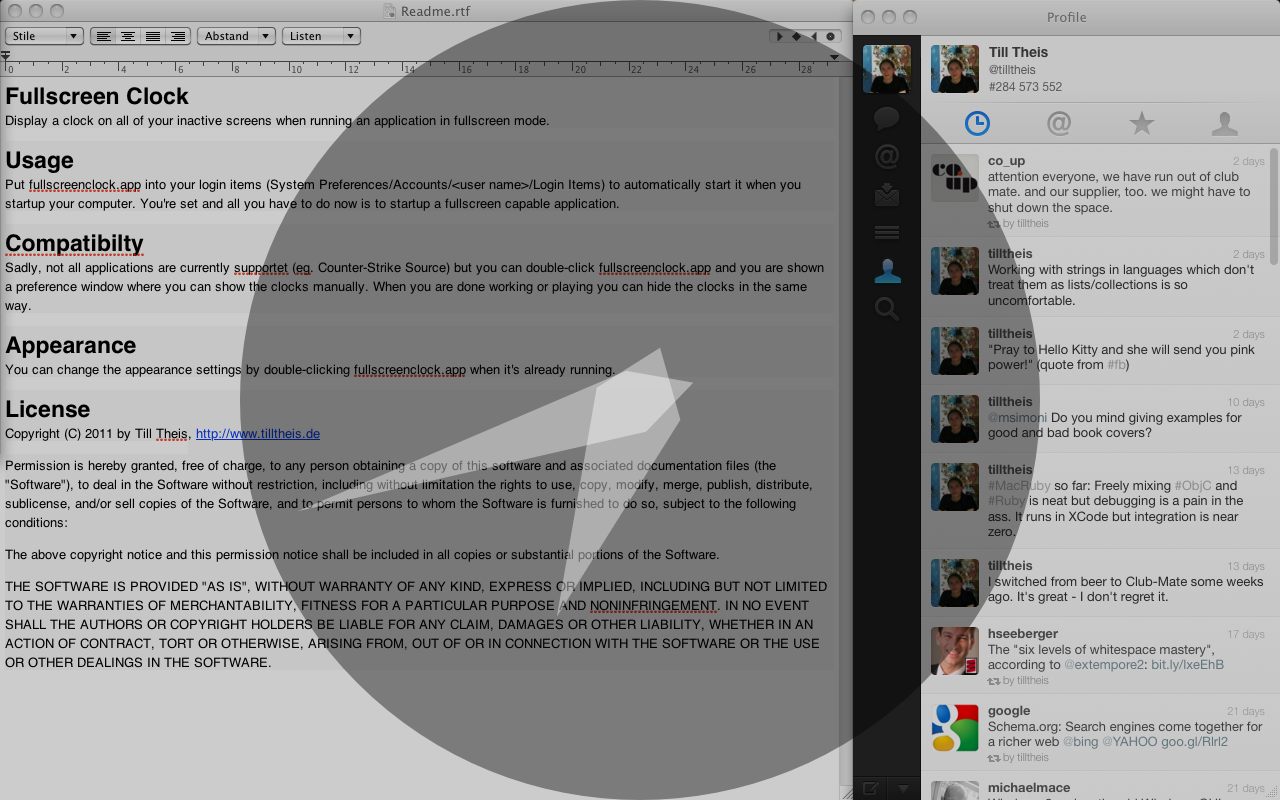Switch to the Favorites star tab
Image resolution: width=1280 pixels, height=800 pixels.
(x=1141, y=123)
